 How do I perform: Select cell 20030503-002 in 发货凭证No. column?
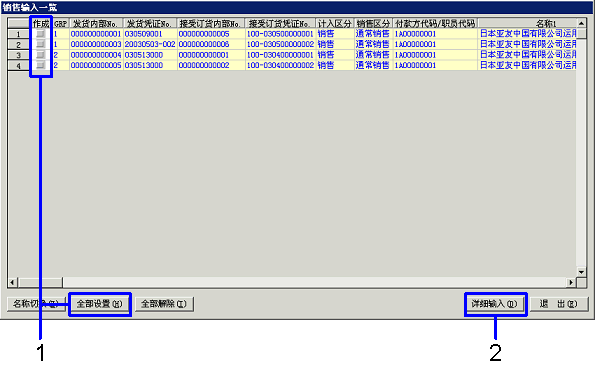tap(150, 44)
